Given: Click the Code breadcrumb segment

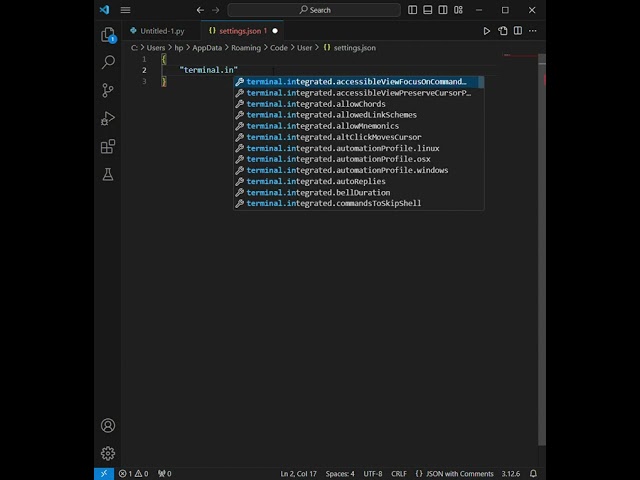Looking at the screenshot, I should [279, 48].
